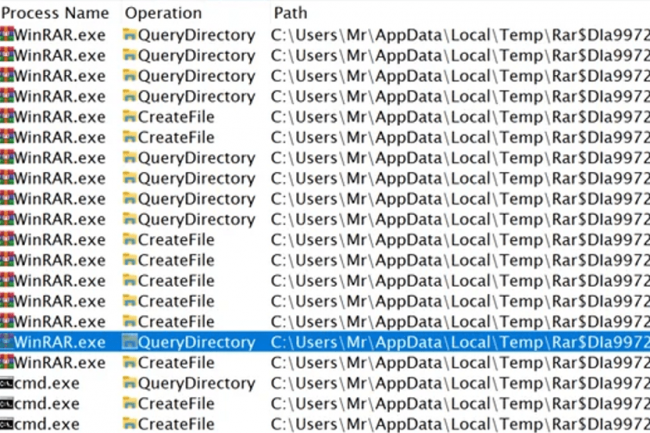Select CreateFile text in the bottommost cmd.exe row
This screenshot has width=650, height=433.
[x=176, y=424]
